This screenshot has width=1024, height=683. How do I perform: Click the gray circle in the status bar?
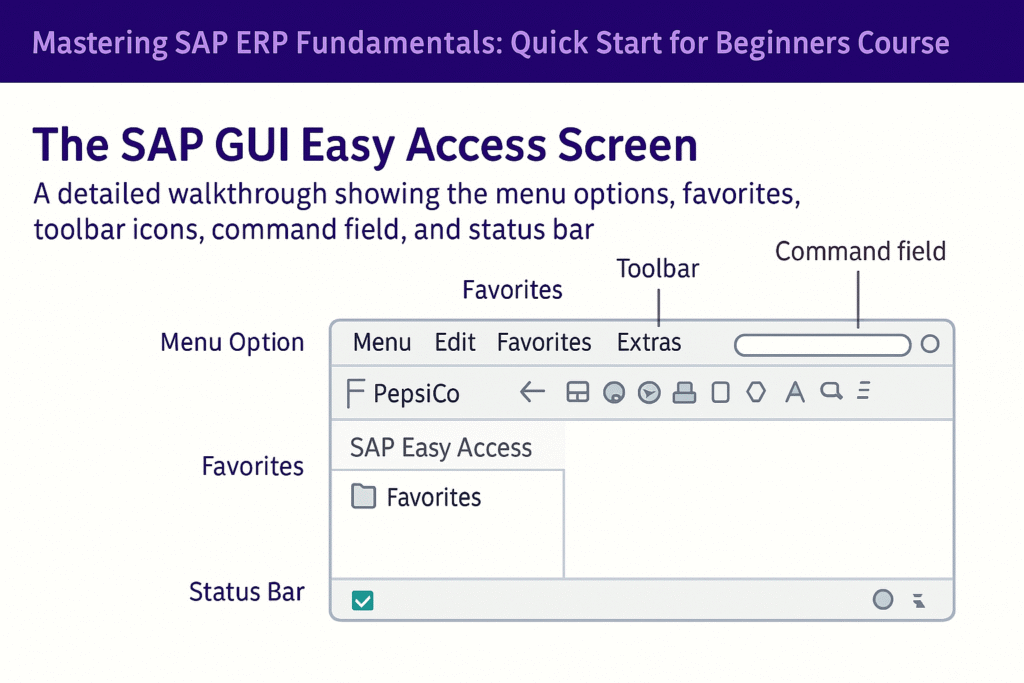coord(883,599)
